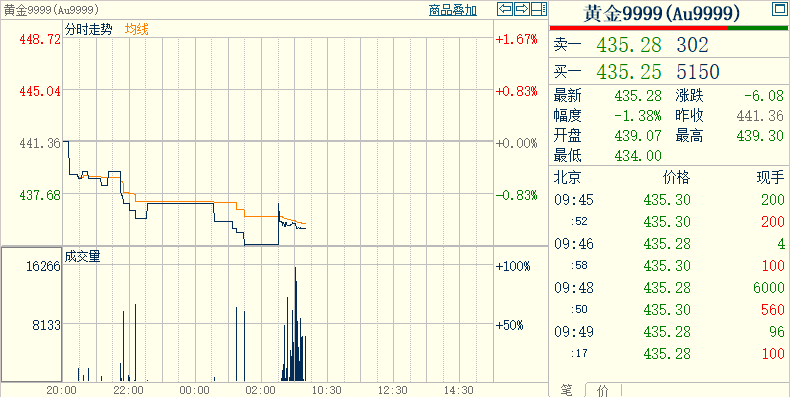
Task: Select the volume axis box showing 16266
Action: click(31, 314)
